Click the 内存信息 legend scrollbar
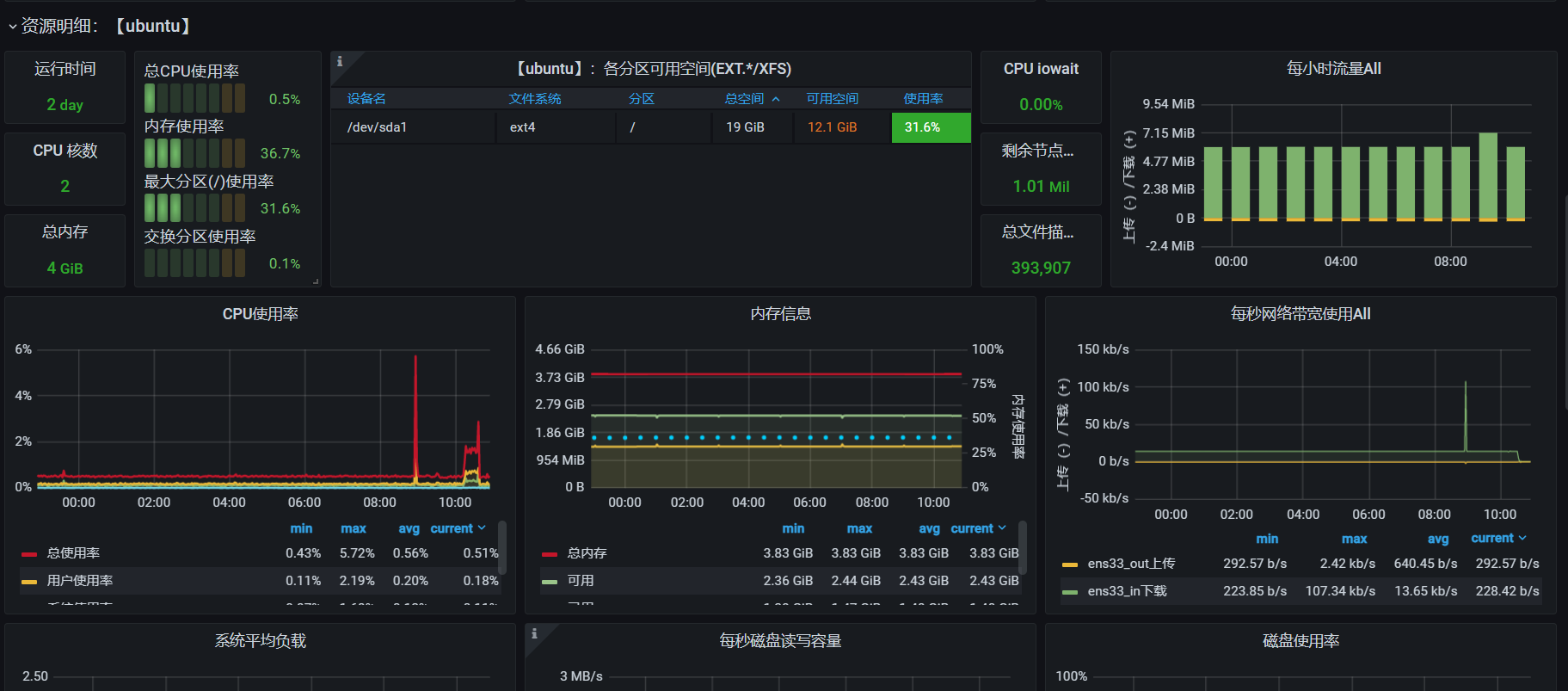Image resolution: width=1568 pixels, height=691 pixels. click(1023, 547)
